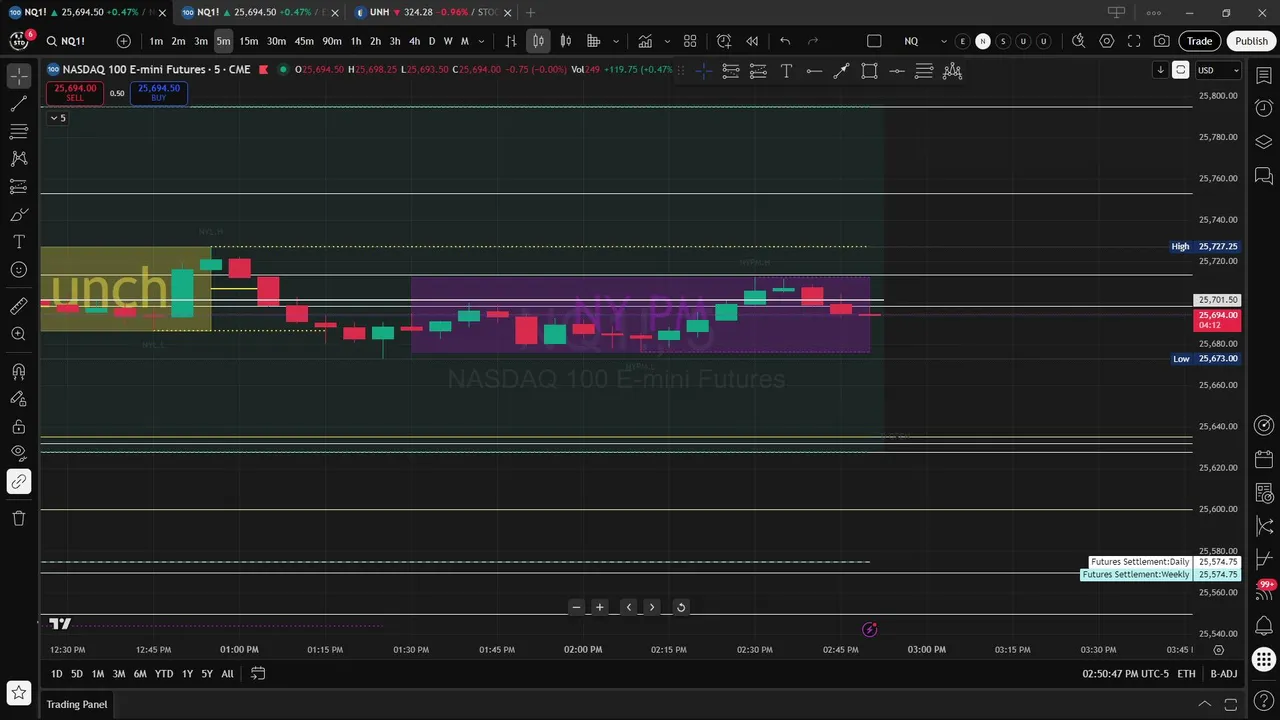The height and width of the screenshot is (720, 1280).
Task: Set the date range to YTD
Action: click(164, 674)
